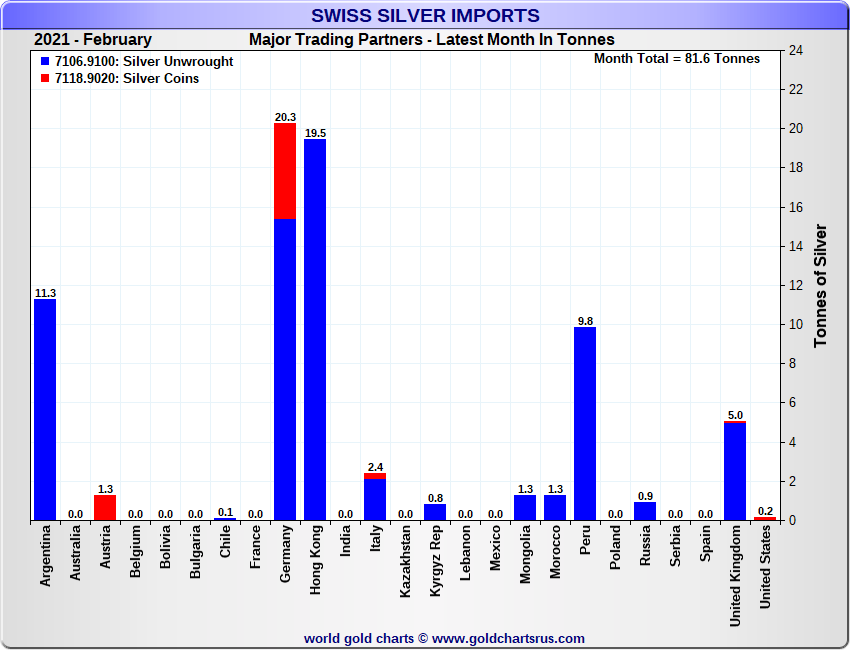Select the Swiss Silver Imports chart title

[x=425, y=16]
